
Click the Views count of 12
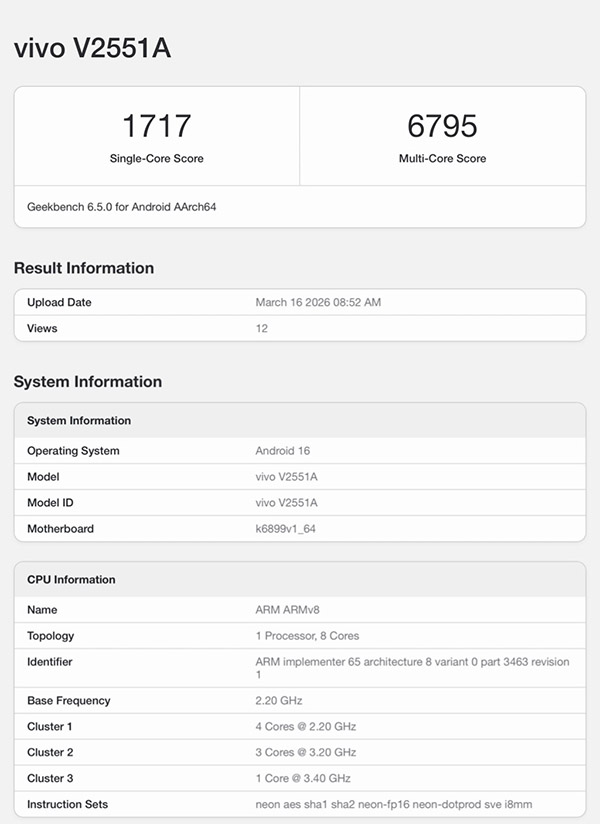(262, 328)
